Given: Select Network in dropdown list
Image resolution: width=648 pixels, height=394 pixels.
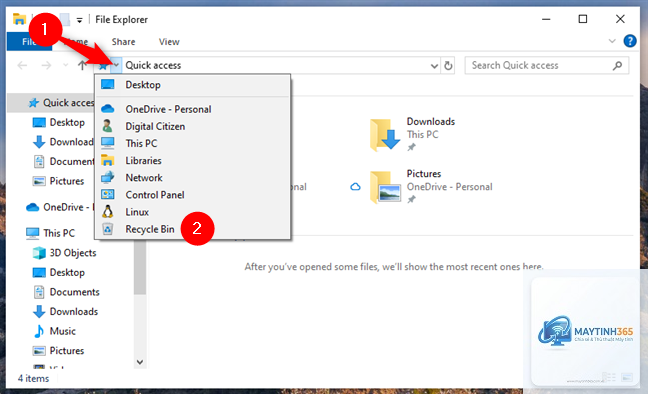Looking at the screenshot, I should coord(193,178).
